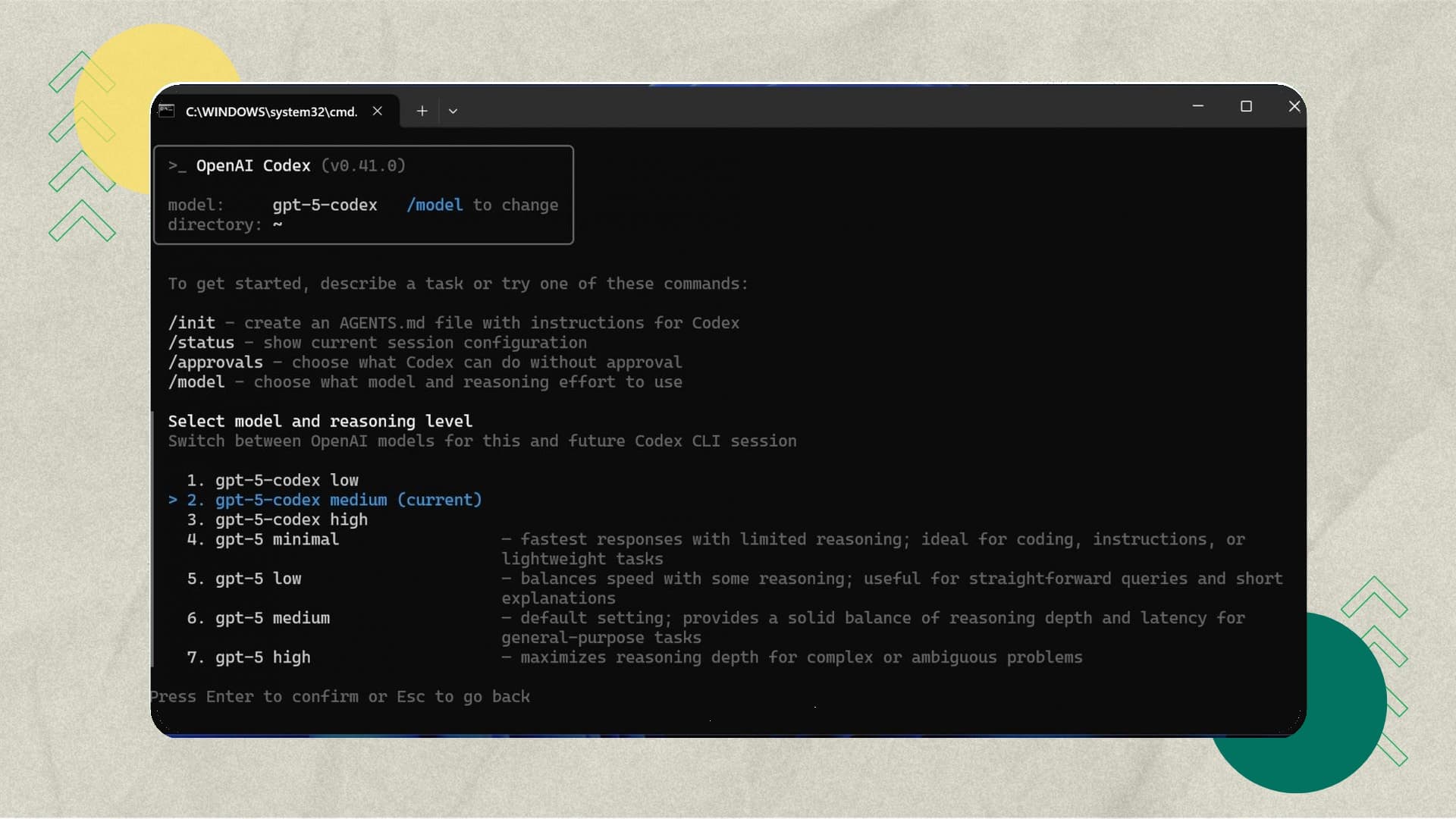Maximize the terminal window
This screenshot has height=819, width=1456.
tap(1246, 106)
